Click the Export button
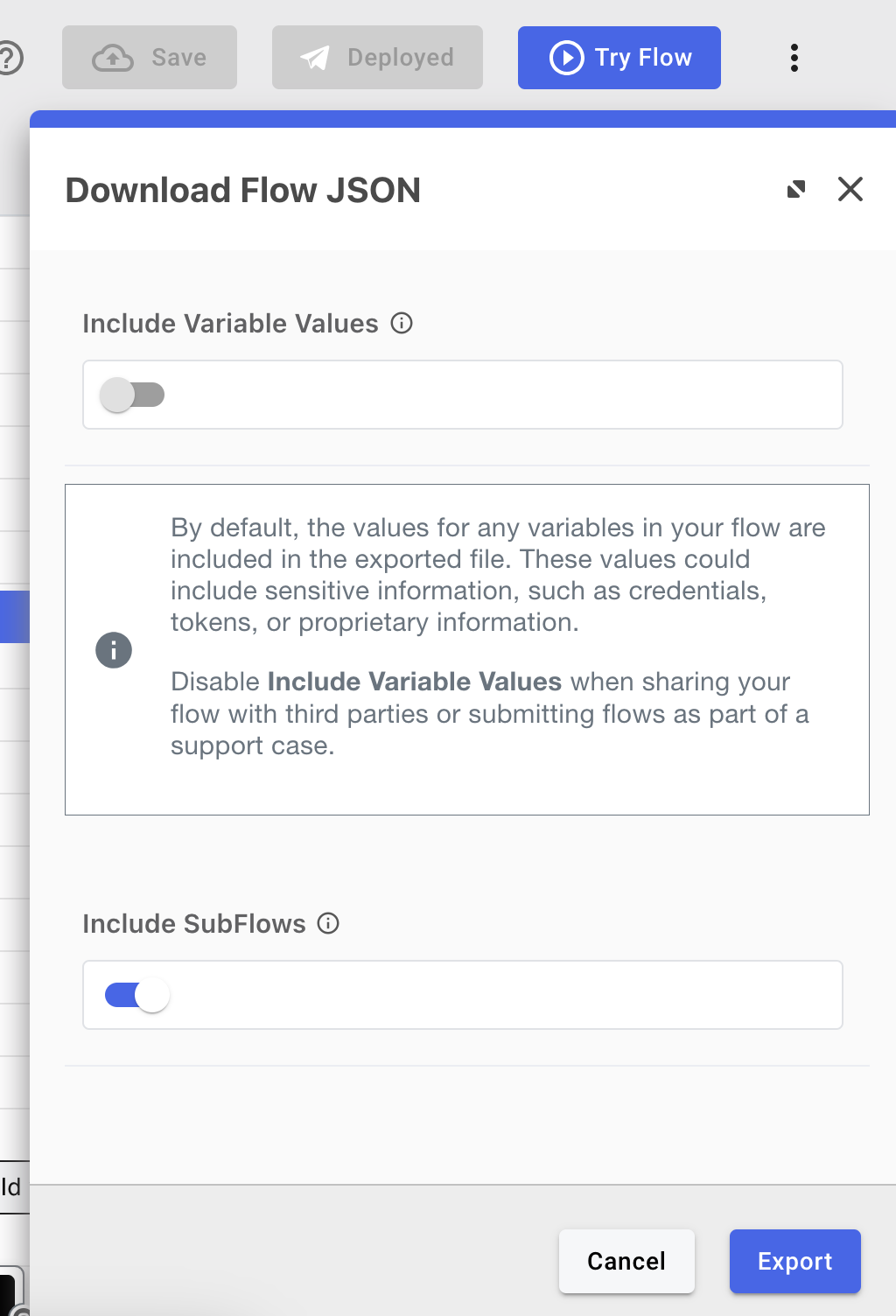The image size is (896, 1316). 794,1261
